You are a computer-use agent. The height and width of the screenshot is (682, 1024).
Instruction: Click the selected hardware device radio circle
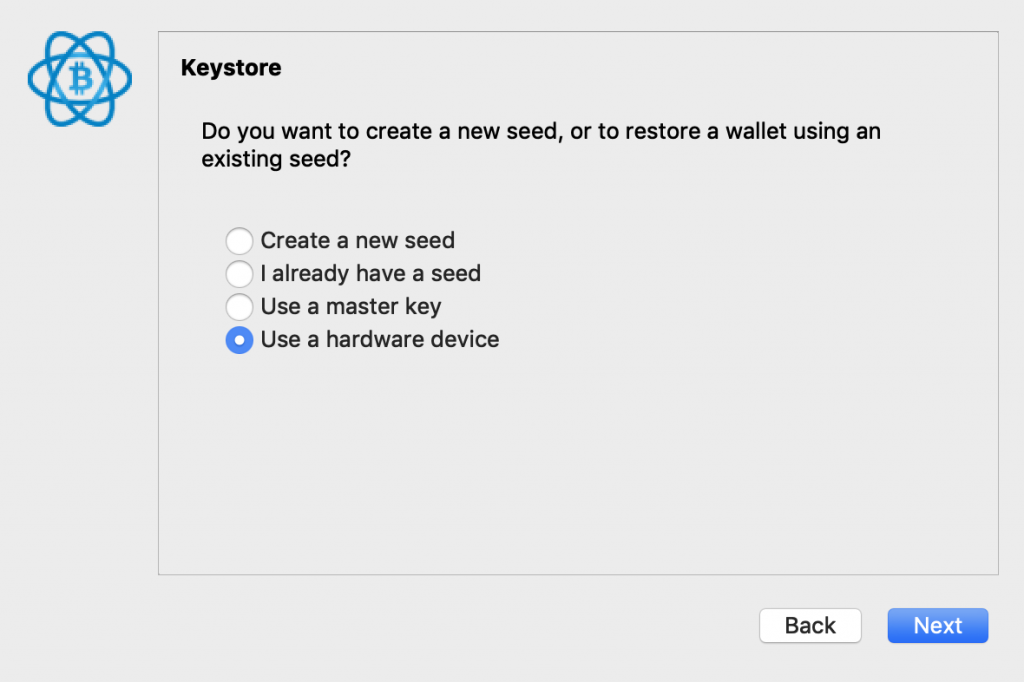click(x=239, y=340)
